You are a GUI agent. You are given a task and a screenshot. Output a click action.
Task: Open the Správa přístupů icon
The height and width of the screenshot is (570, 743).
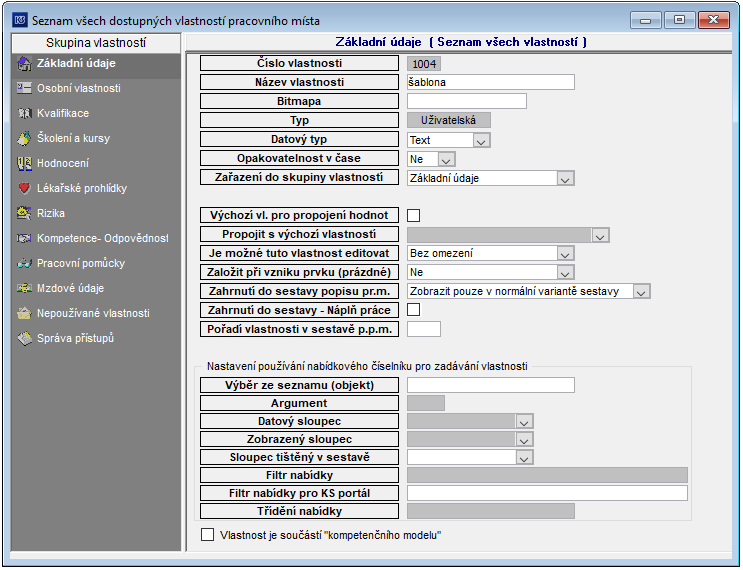point(24,338)
